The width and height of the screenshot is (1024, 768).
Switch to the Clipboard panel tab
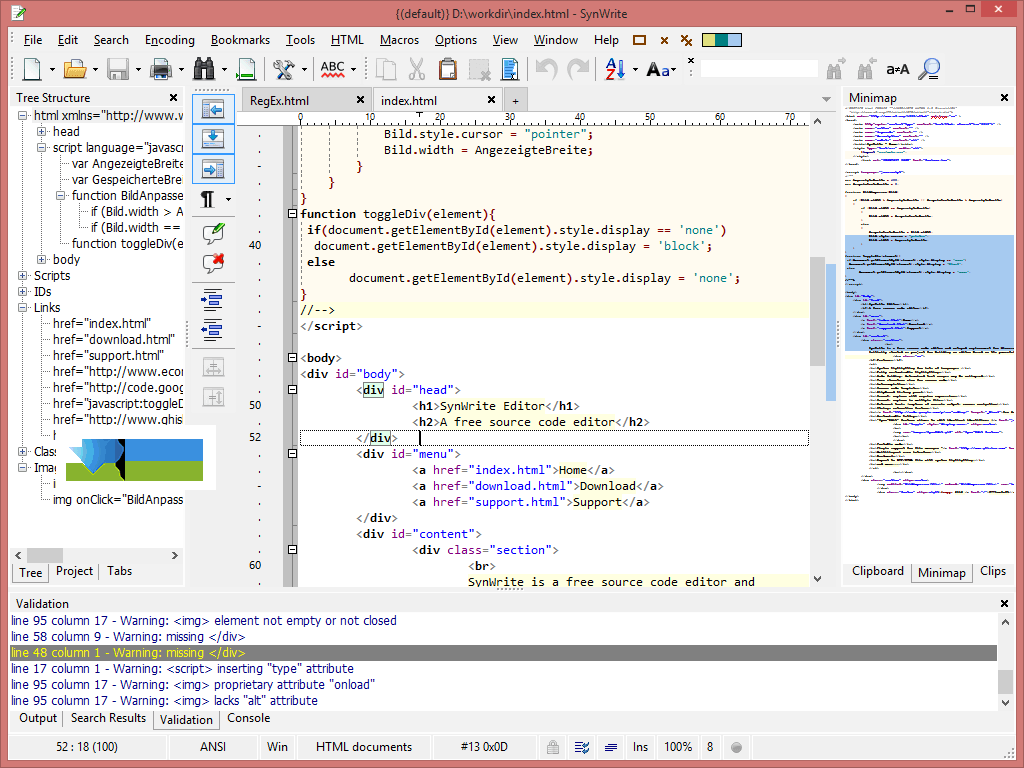[878, 571]
